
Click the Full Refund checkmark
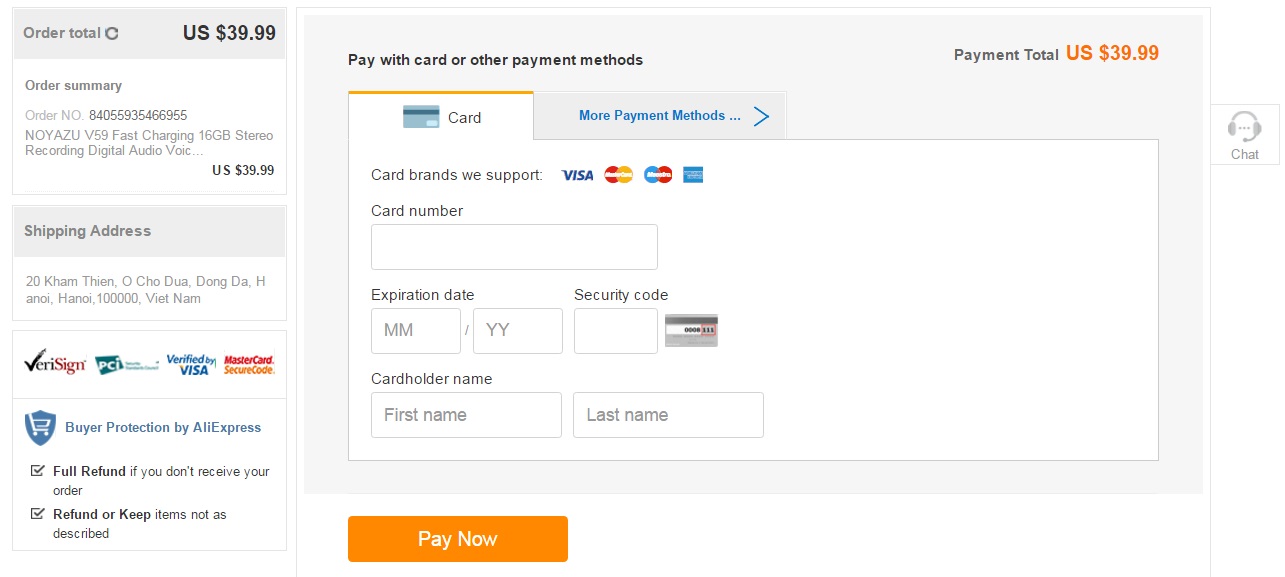point(38,470)
